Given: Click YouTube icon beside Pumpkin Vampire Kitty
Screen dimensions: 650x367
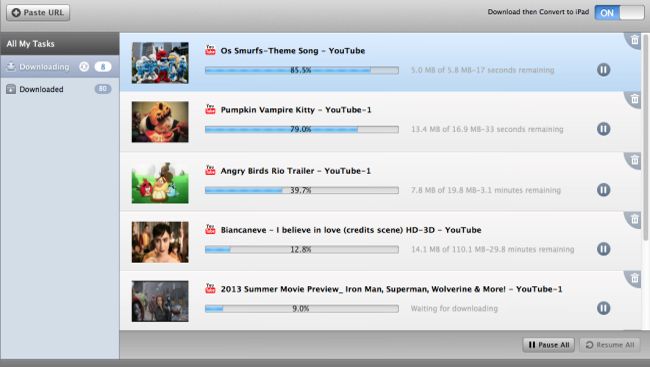Looking at the screenshot, I should [211, 109].
